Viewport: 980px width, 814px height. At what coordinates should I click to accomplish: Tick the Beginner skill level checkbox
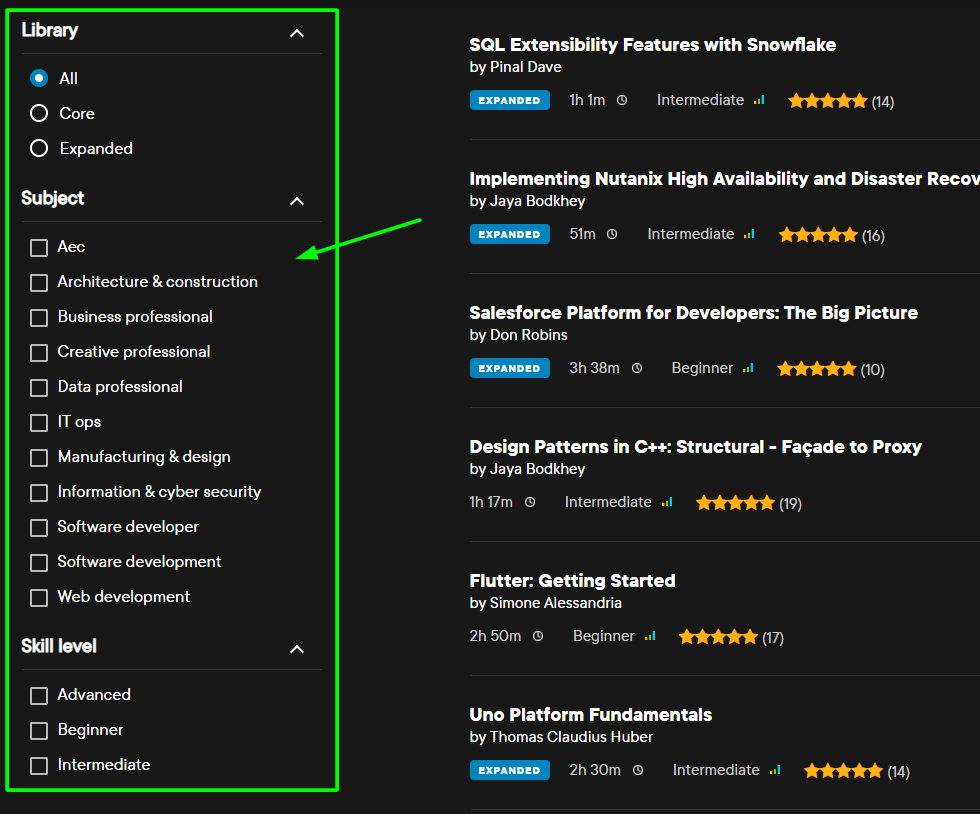pos(39,731)
